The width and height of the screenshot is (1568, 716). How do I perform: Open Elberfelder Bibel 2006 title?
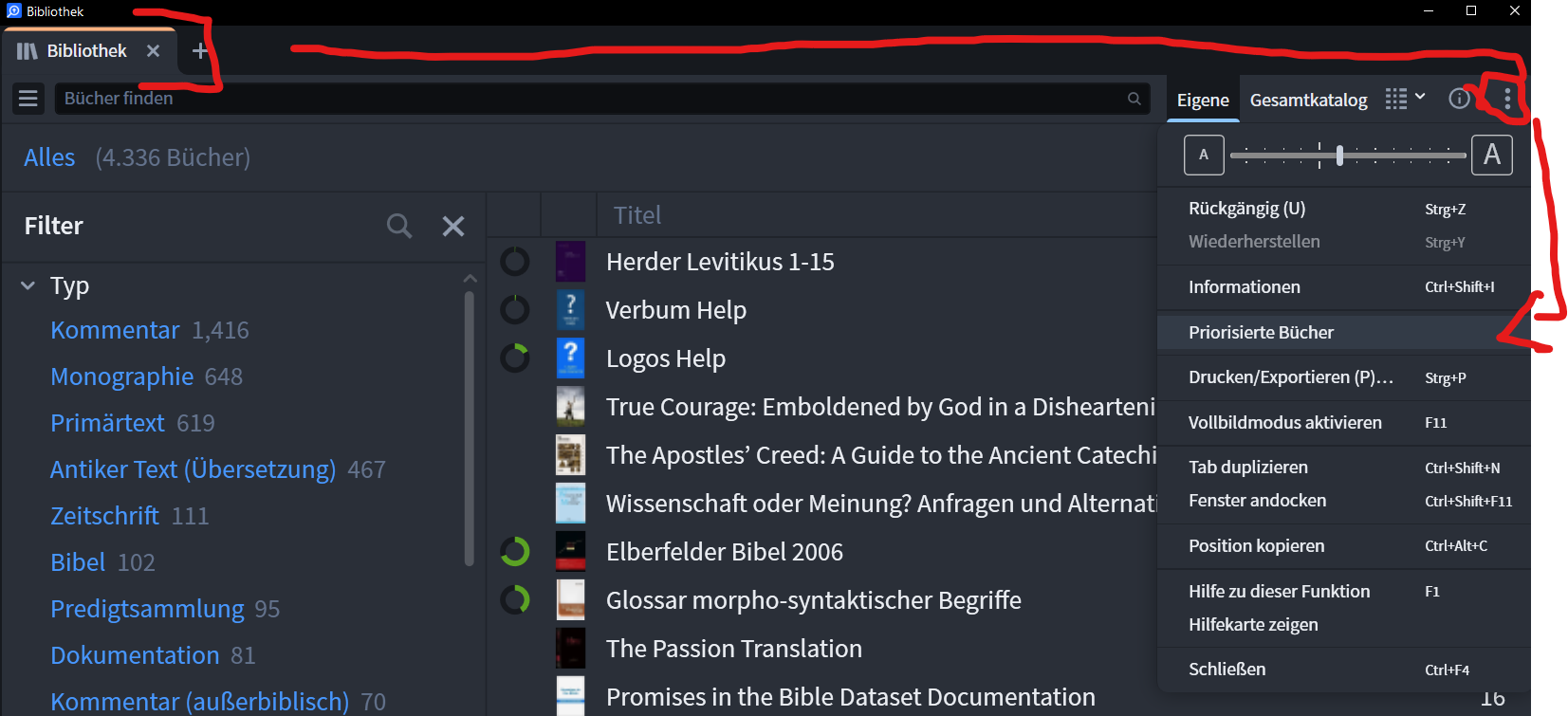tap(725, 552)
